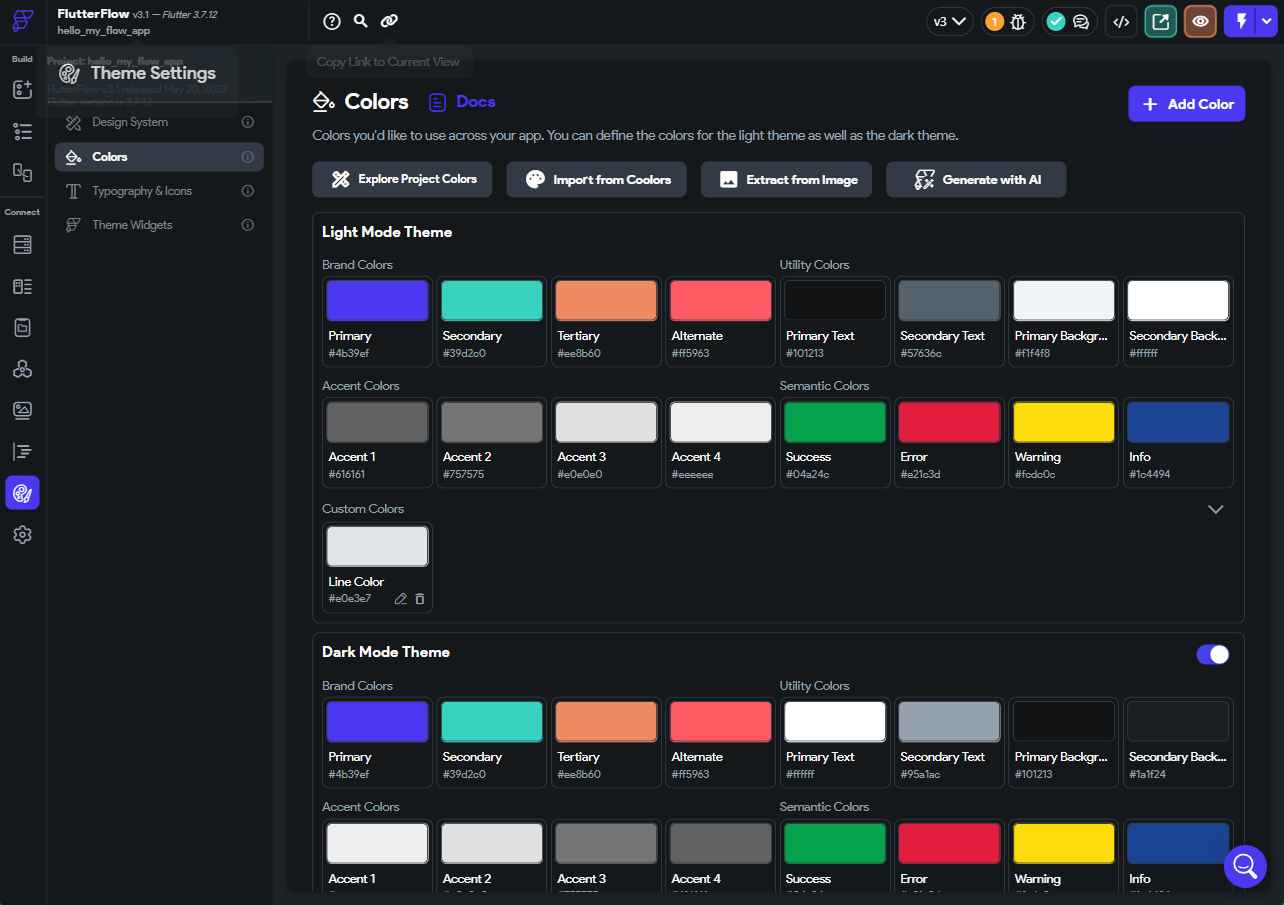The width and height of the screenshot is (1284, 905).
Task: Click the preview eye icon
Action: click(1200, 21)
